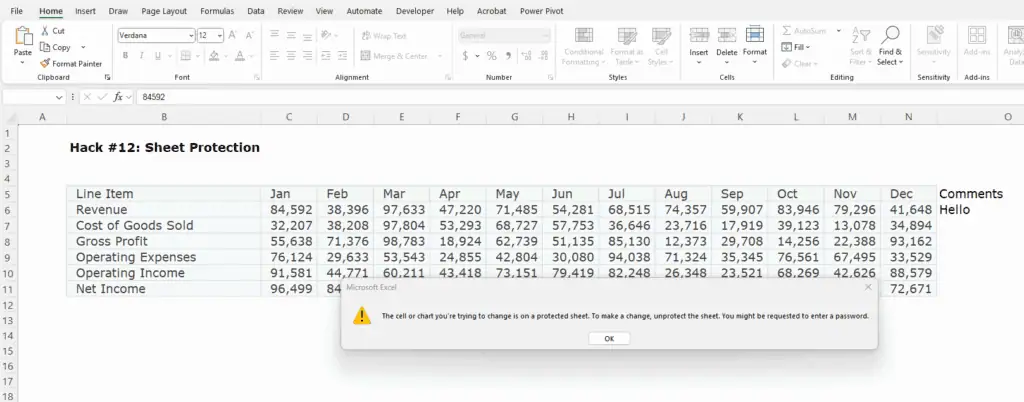Screen dimensions: 1024x402
Task: Toggle Middle Align
Action: coord(291,35)
